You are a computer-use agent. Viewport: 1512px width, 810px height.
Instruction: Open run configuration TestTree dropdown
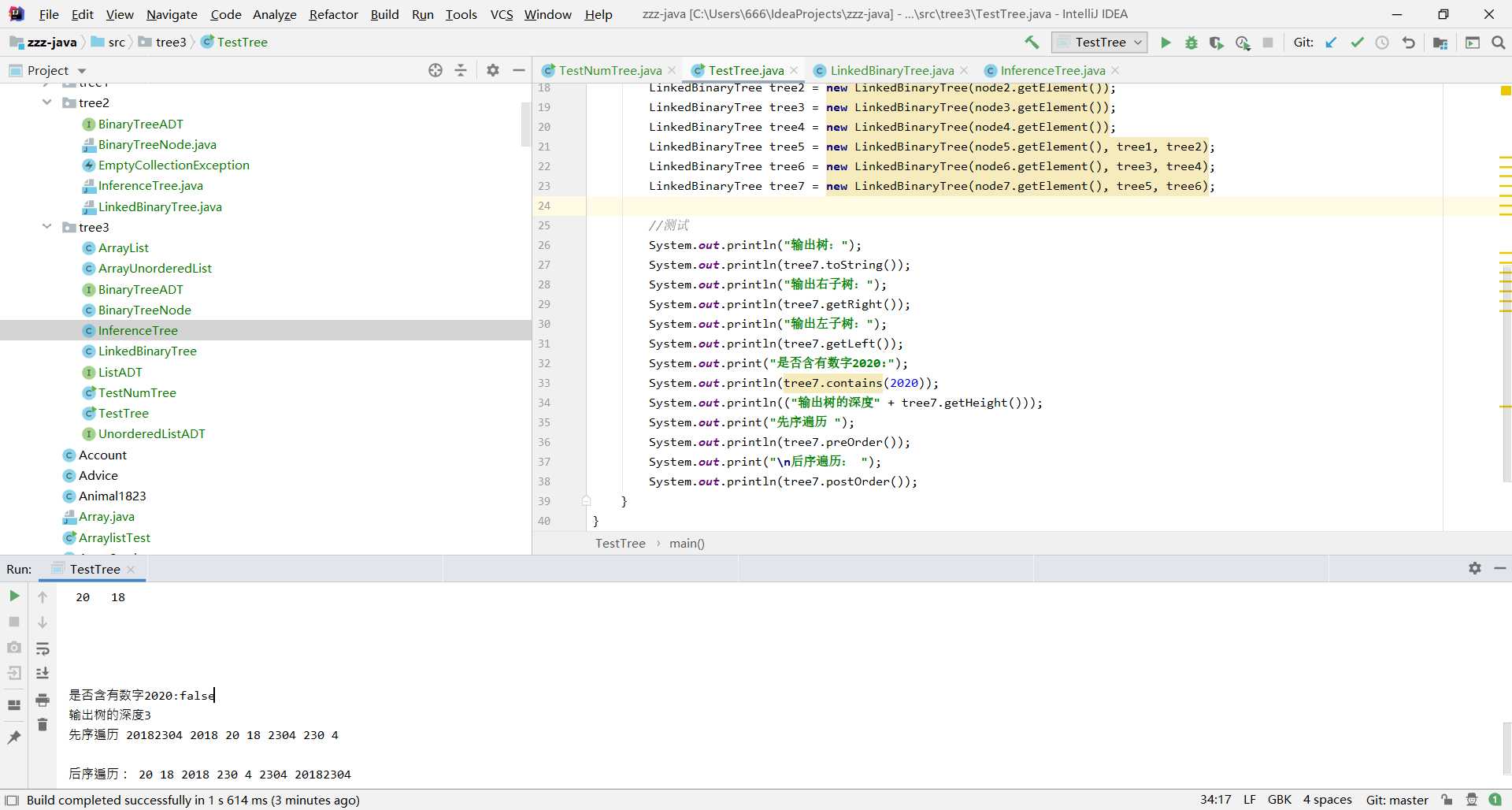tap(1100, 43)
